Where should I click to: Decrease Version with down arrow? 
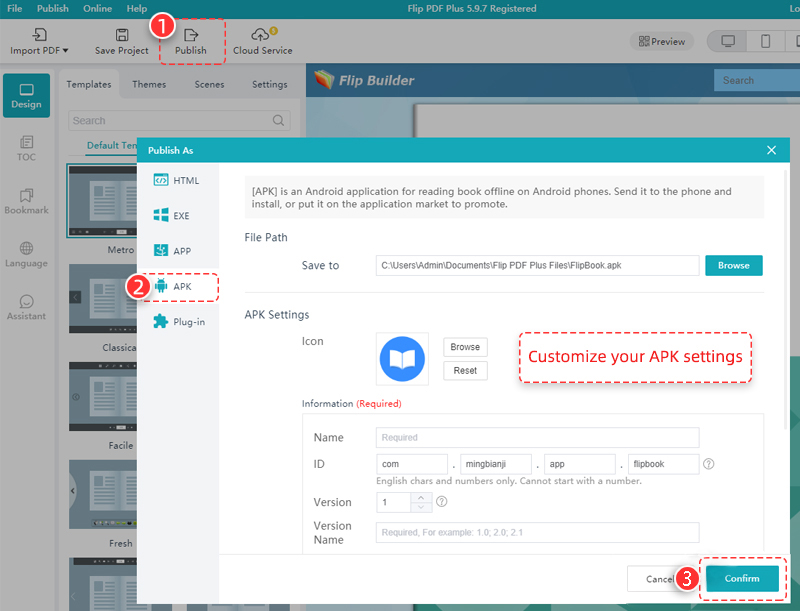click(x=421, y=507)
